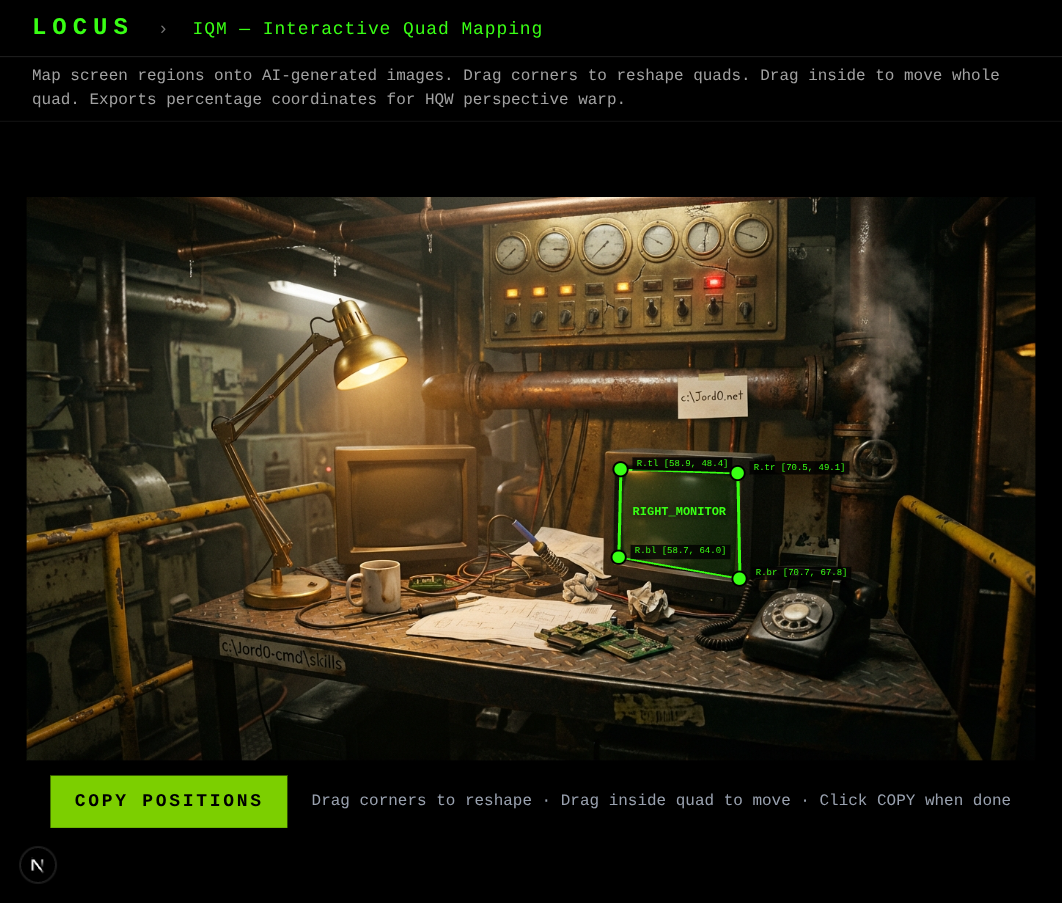Click the c:\Jord0.net sticky note

tap(712, 396)
